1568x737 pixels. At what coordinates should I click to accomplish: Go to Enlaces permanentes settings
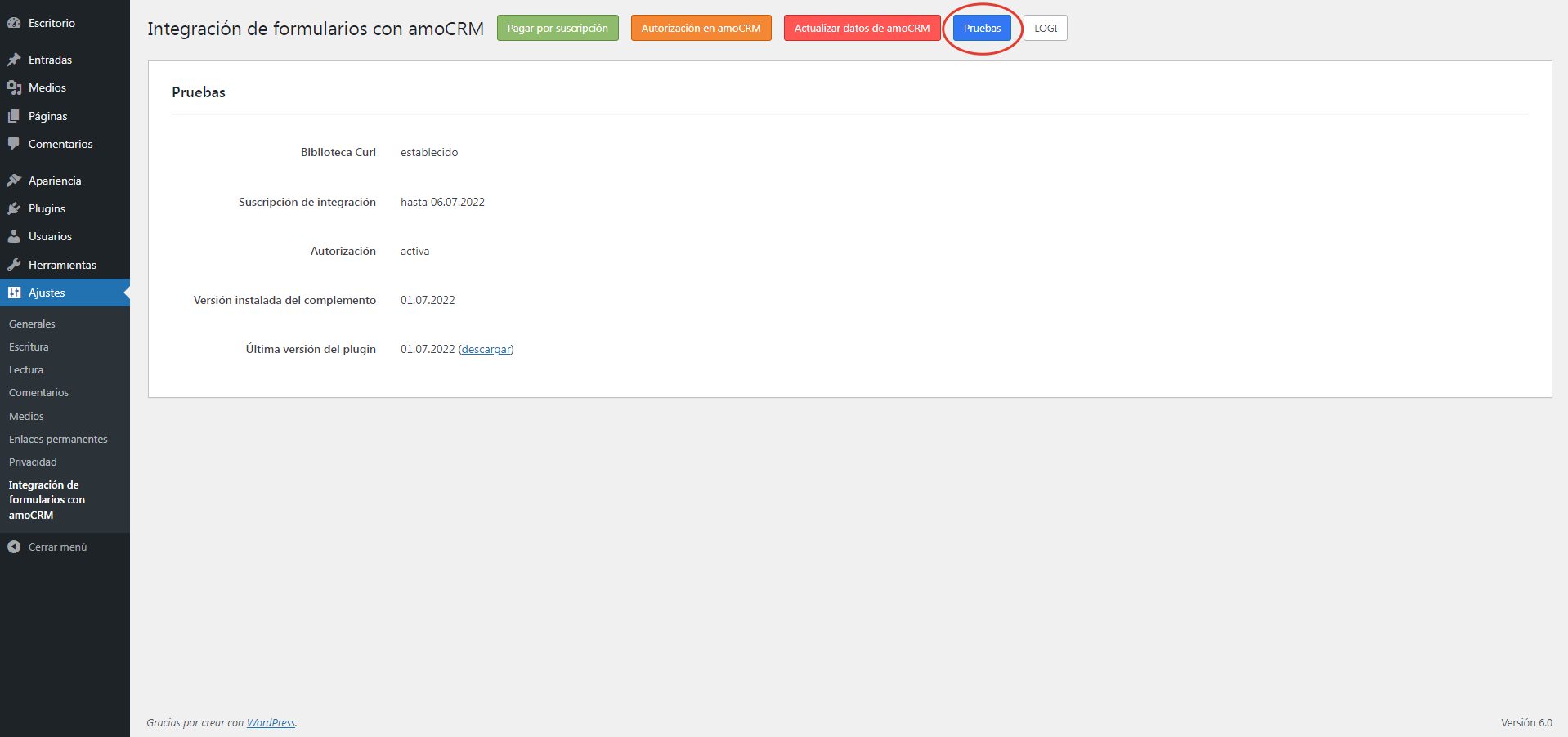(x=58, y=439)
